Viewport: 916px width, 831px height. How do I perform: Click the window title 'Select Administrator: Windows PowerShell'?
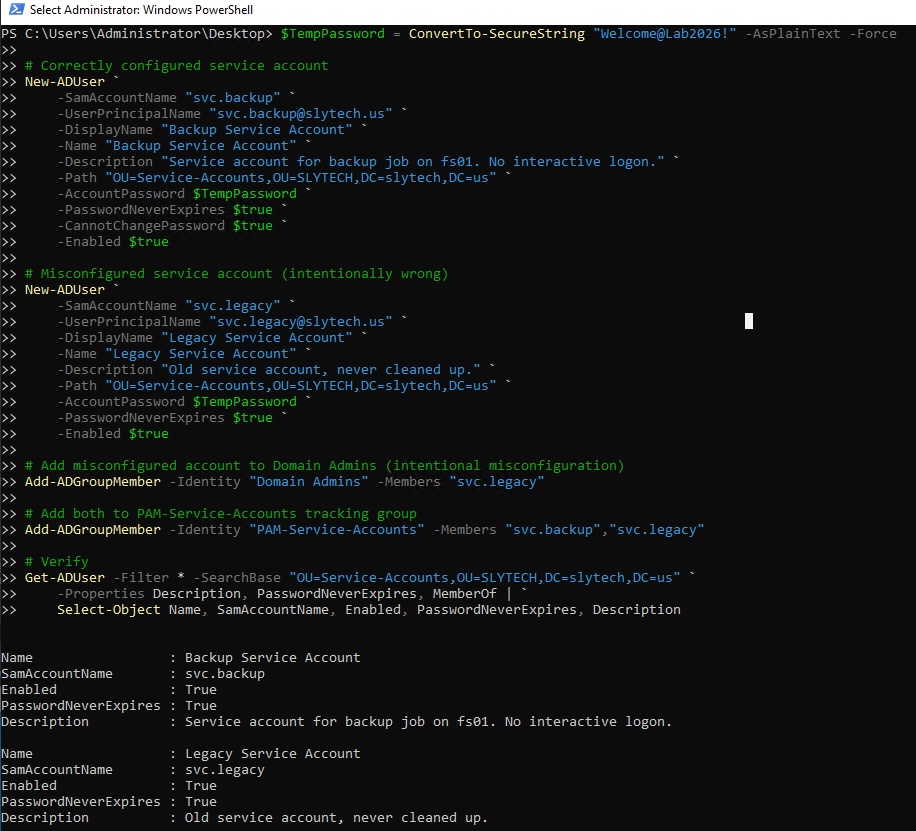pos(142,10)
